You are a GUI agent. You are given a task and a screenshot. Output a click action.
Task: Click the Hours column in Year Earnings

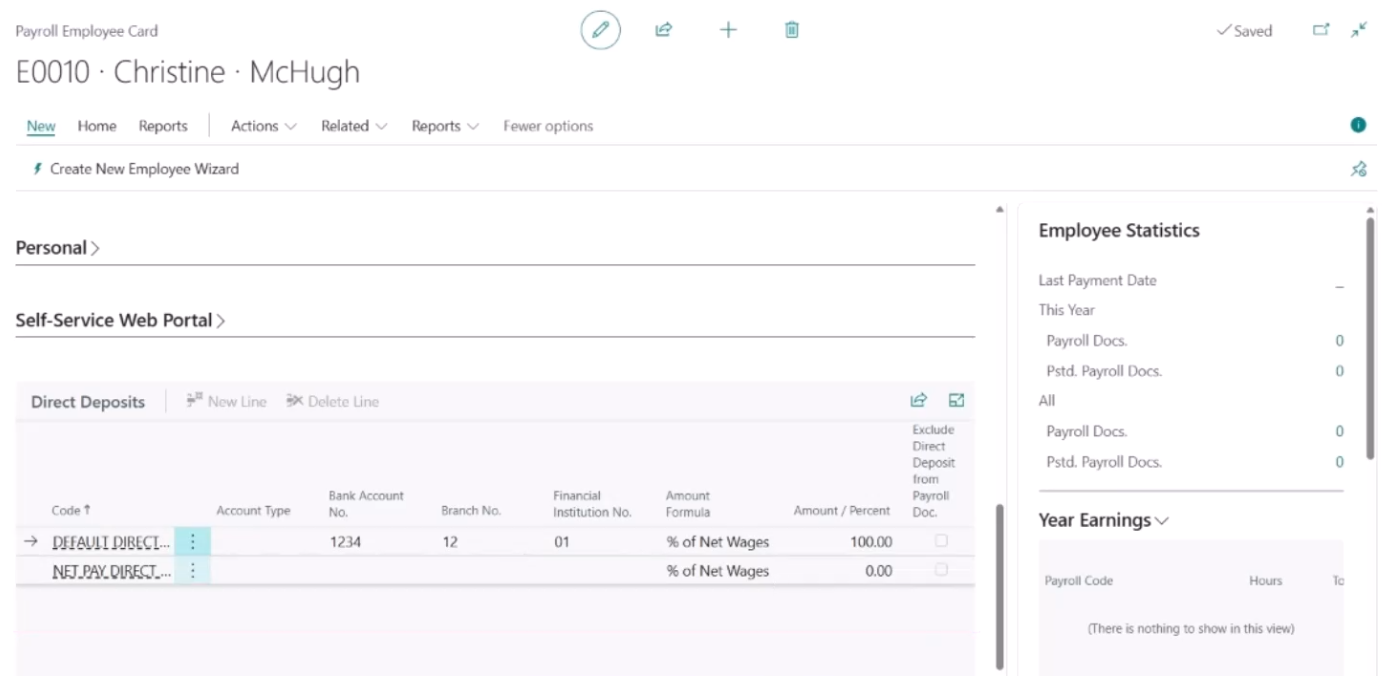point(1265,580)
